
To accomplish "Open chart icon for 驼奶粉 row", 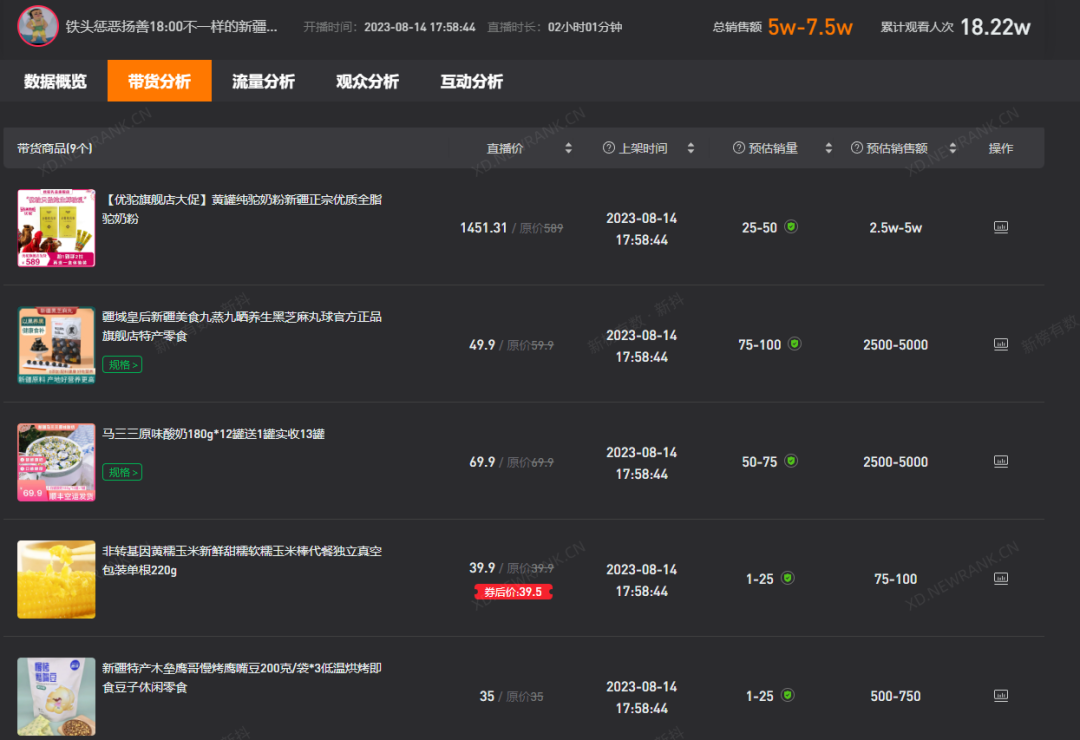I will [1001, 227].
